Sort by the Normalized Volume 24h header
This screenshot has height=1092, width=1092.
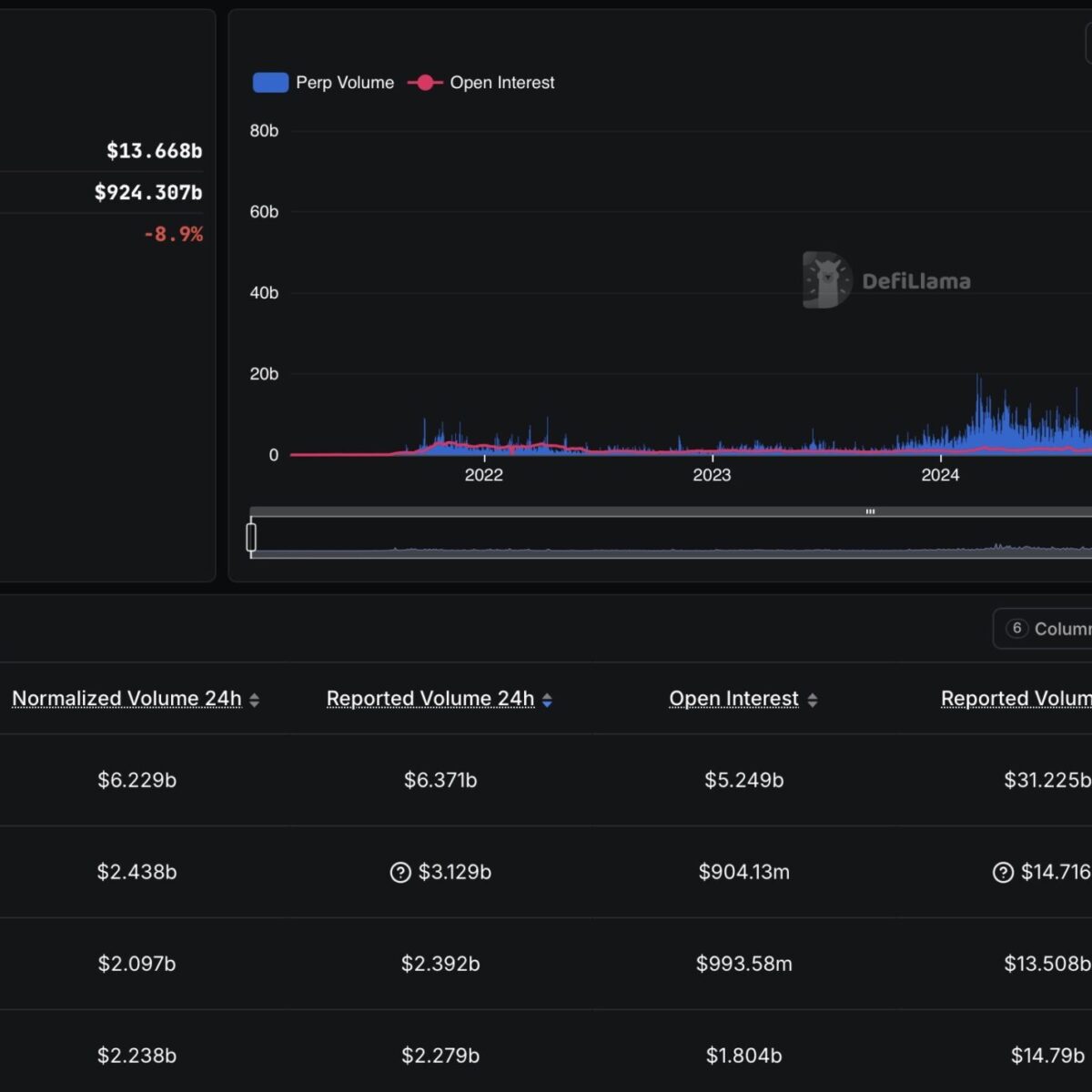(x=126, y=699)
